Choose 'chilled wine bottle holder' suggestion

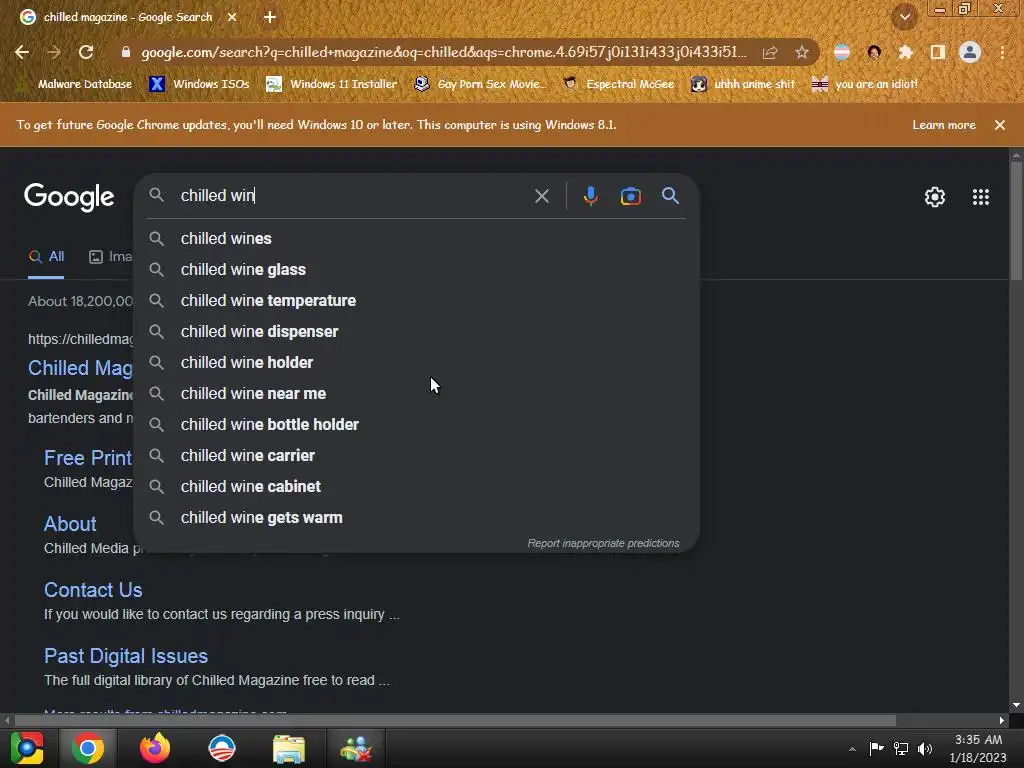pos(416,424)
